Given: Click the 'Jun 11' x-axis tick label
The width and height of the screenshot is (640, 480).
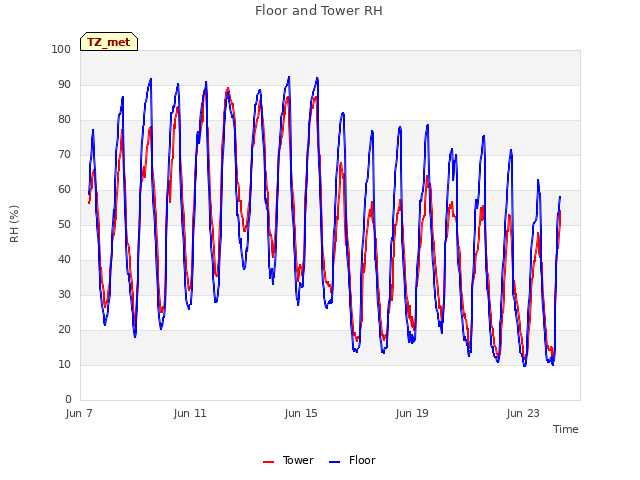Looking at the screenshot, I should [x=190, y=413].
